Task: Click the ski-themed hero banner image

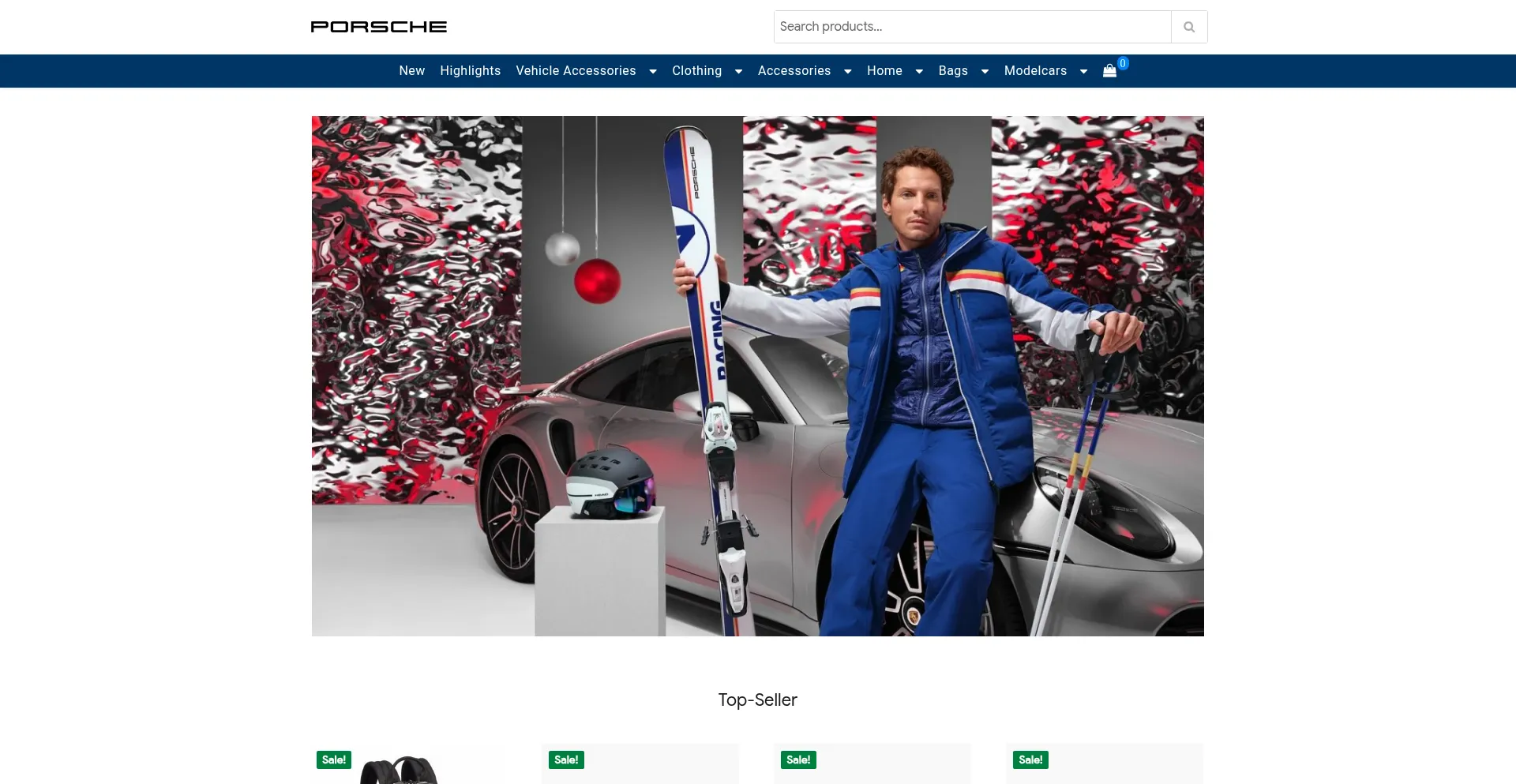Action: point(758,376)
